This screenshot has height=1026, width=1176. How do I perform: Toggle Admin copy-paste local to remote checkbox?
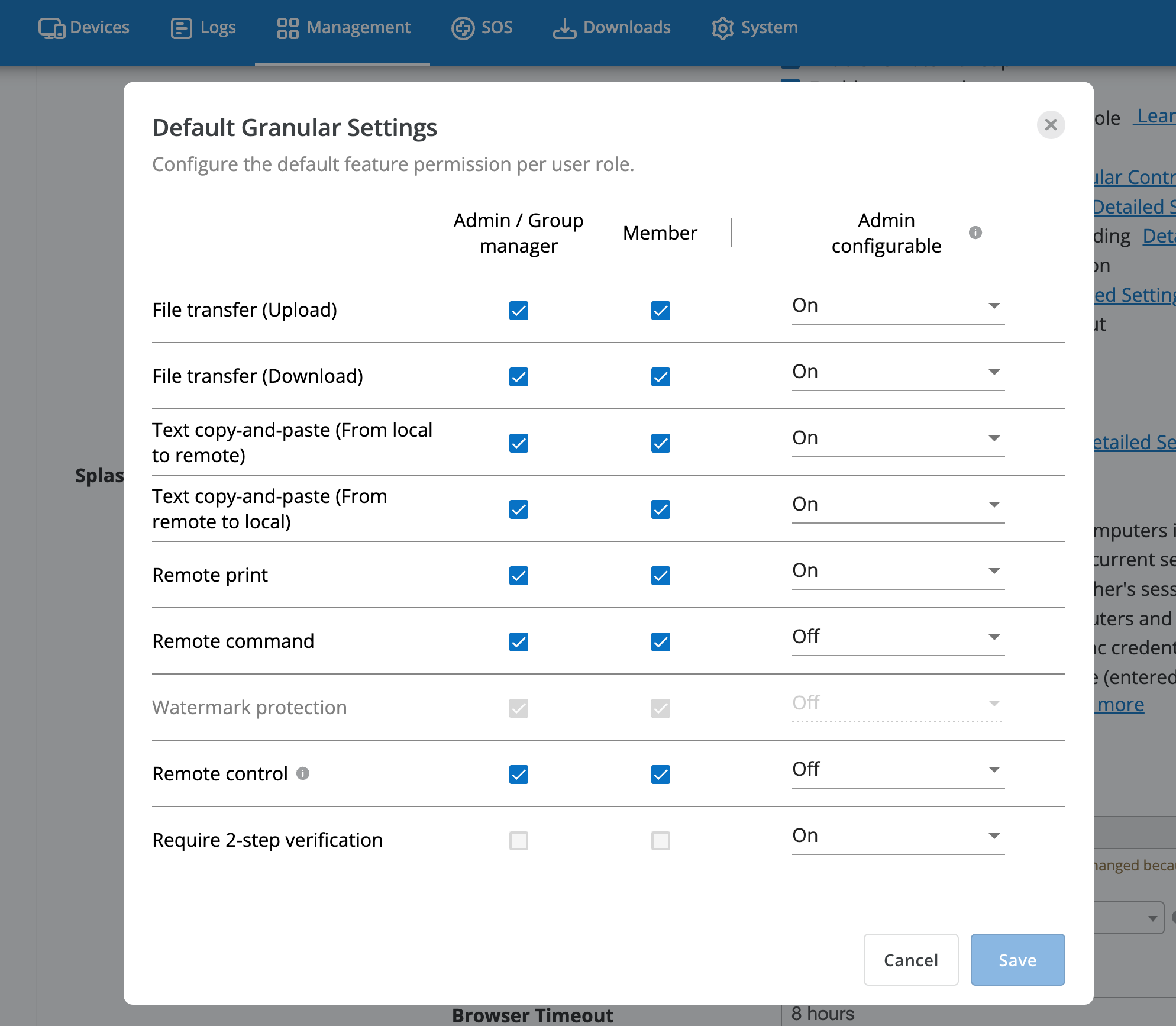[x=519, y=443]
